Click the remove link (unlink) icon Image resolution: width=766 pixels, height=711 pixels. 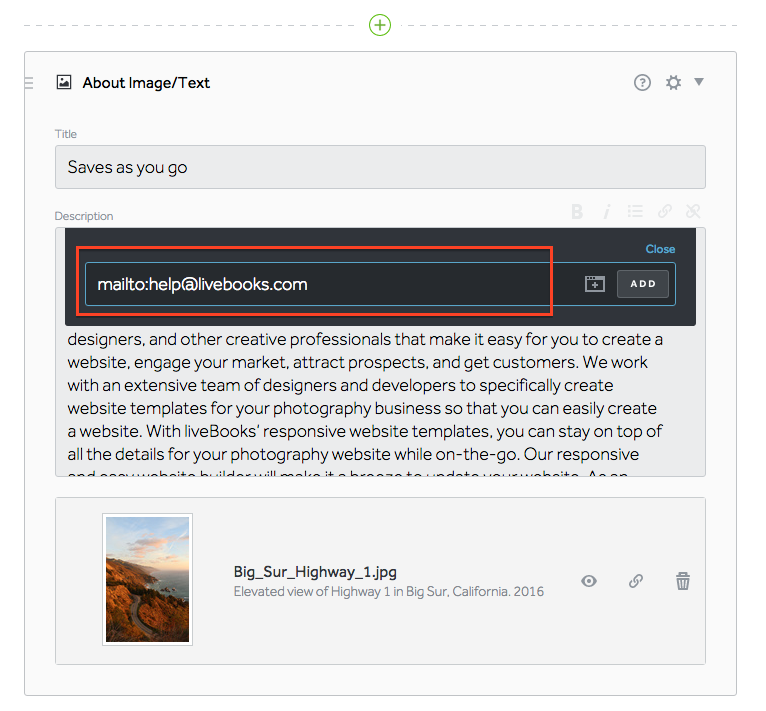[693, 211]
